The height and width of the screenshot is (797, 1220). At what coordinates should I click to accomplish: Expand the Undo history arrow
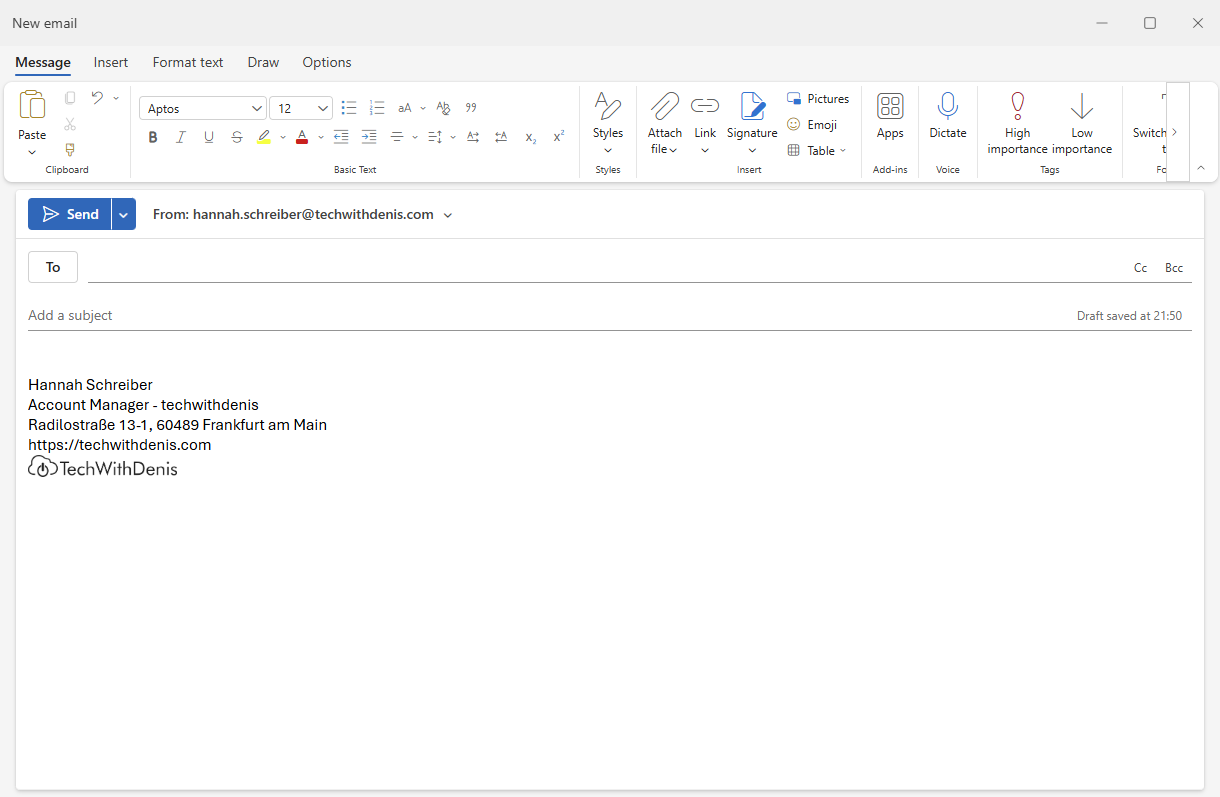[x=116, y=98]
